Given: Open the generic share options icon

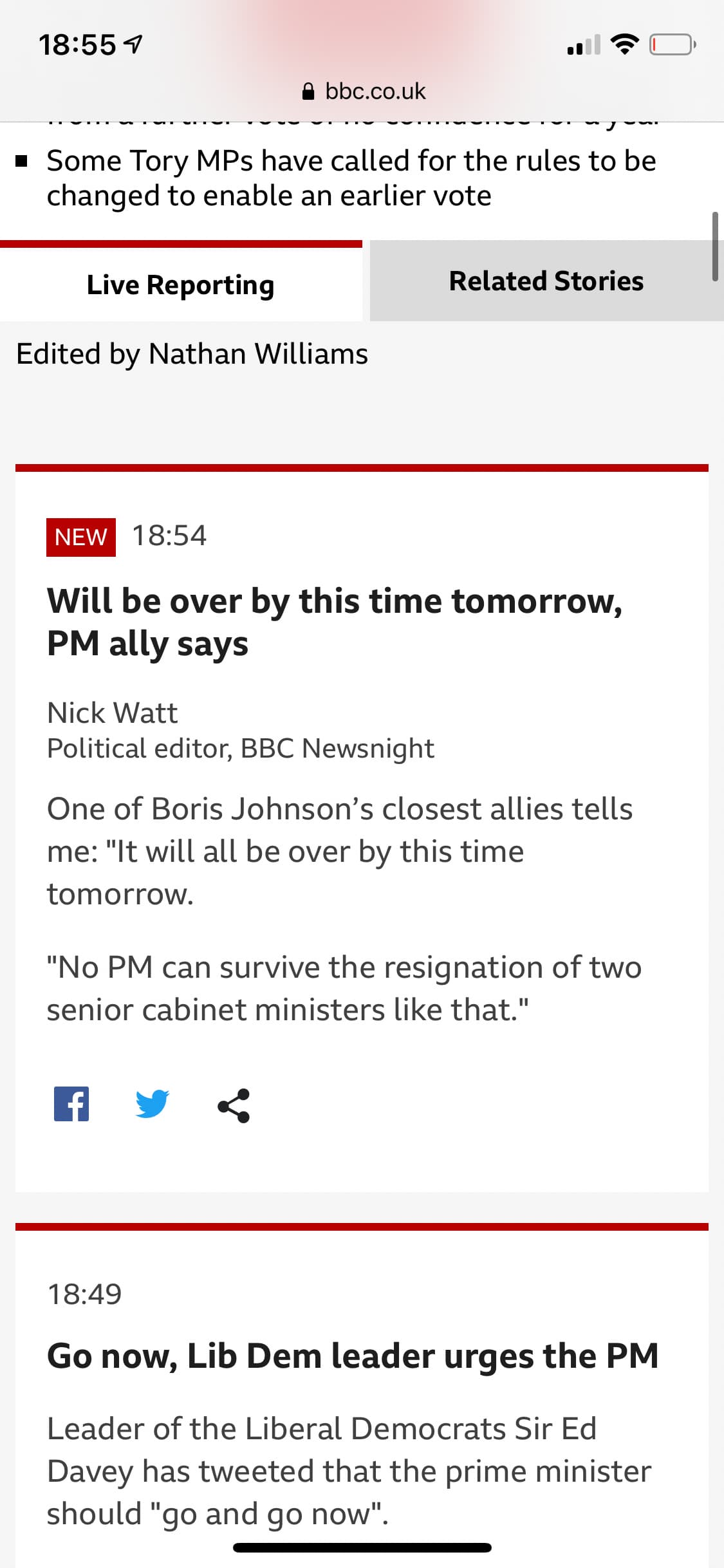Looking at the screenshot, I should pyautogui.click(x=234, y=1106).
